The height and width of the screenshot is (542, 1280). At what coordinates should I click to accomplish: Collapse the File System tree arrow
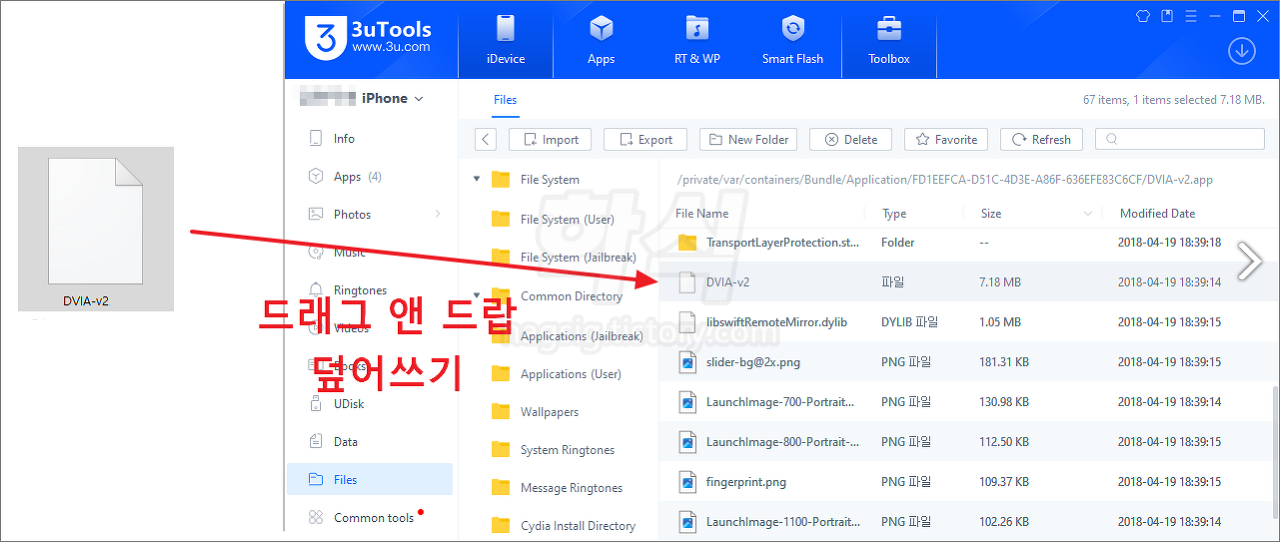pyautogui.click(x=476, y=180)
